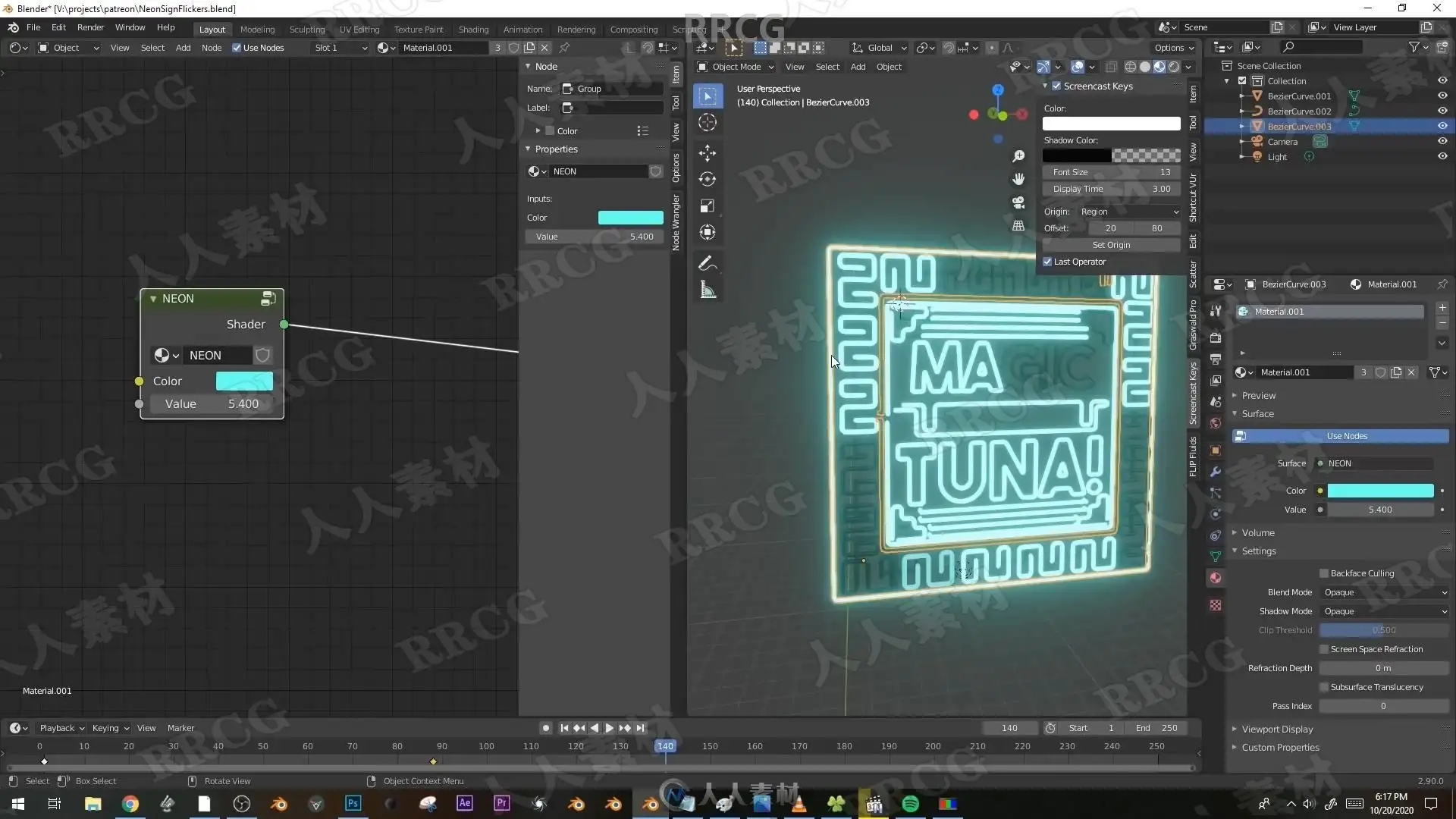This screenshot has width=1456, height=819.
Task: Select the Move tool
Action: (x=707, y=153)
